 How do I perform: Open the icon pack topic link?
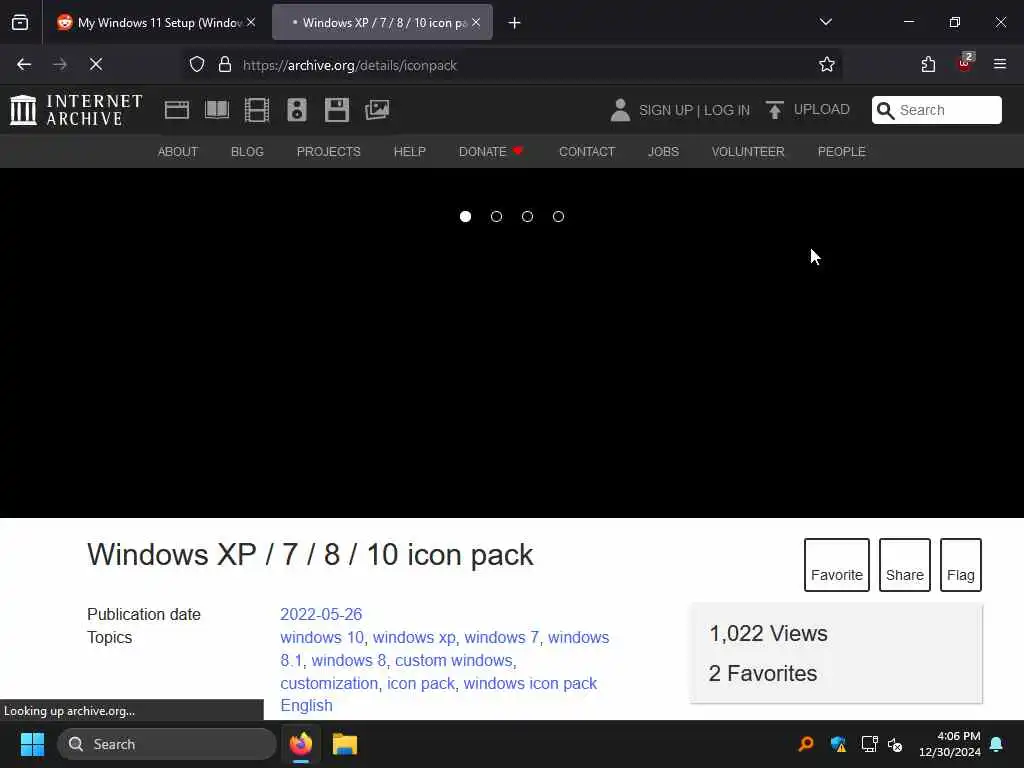pyautogui.click(x=421, y=683)
